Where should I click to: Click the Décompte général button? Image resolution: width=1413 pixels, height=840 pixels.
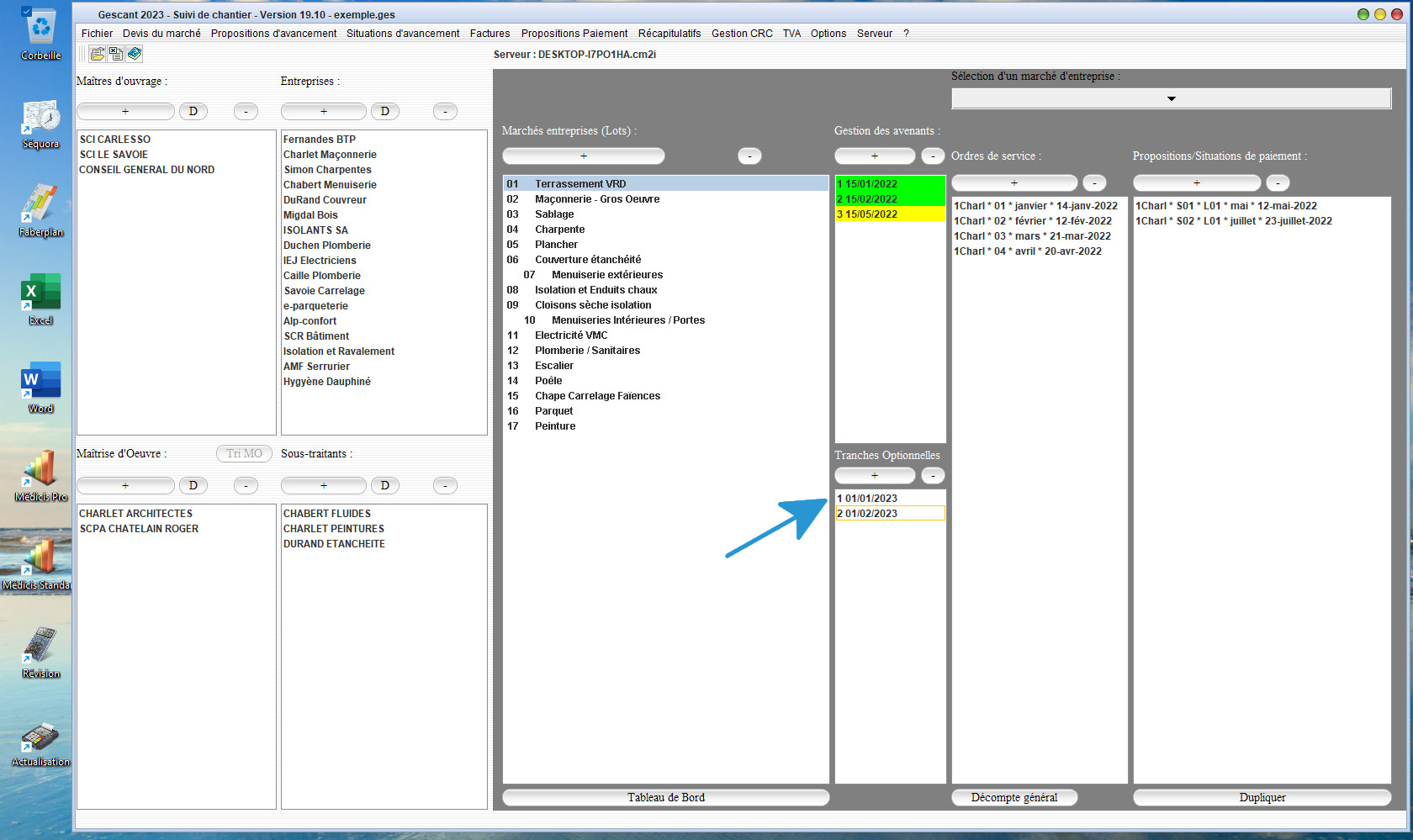click(x=1014, y=797)
